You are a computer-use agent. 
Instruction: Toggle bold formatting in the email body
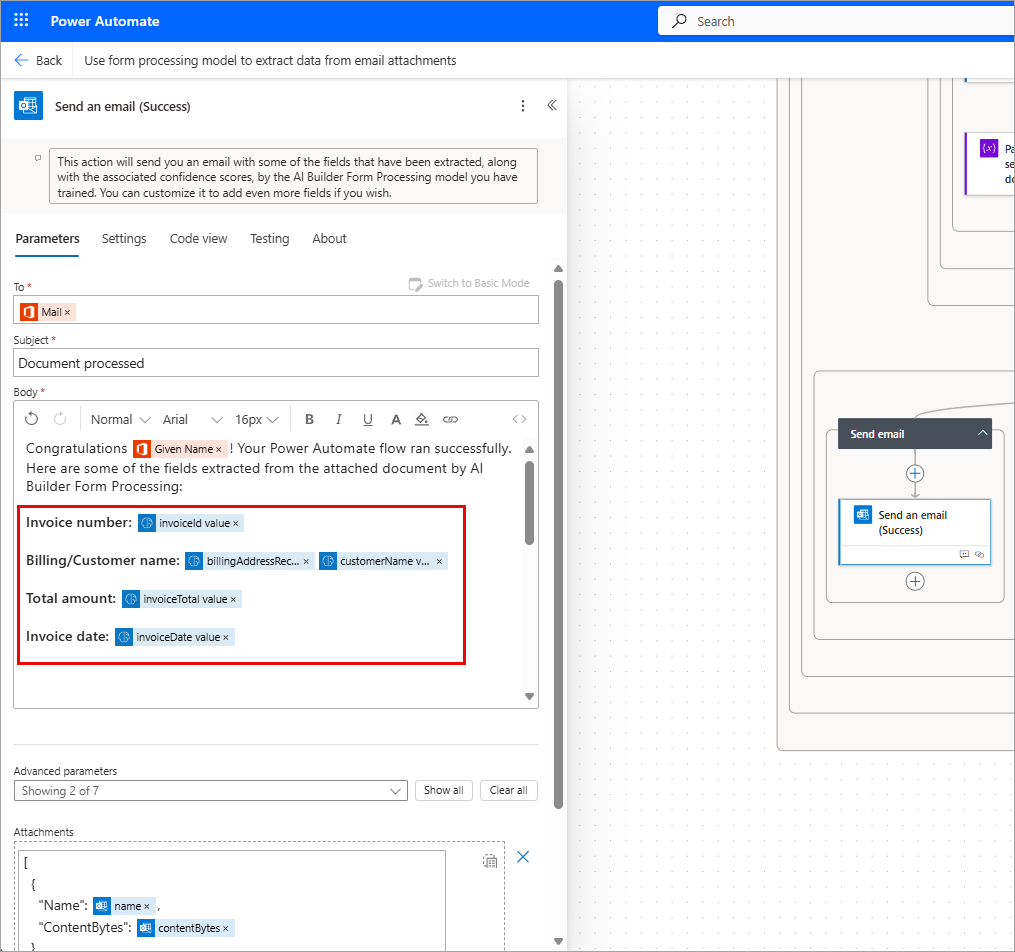point(309,419)
